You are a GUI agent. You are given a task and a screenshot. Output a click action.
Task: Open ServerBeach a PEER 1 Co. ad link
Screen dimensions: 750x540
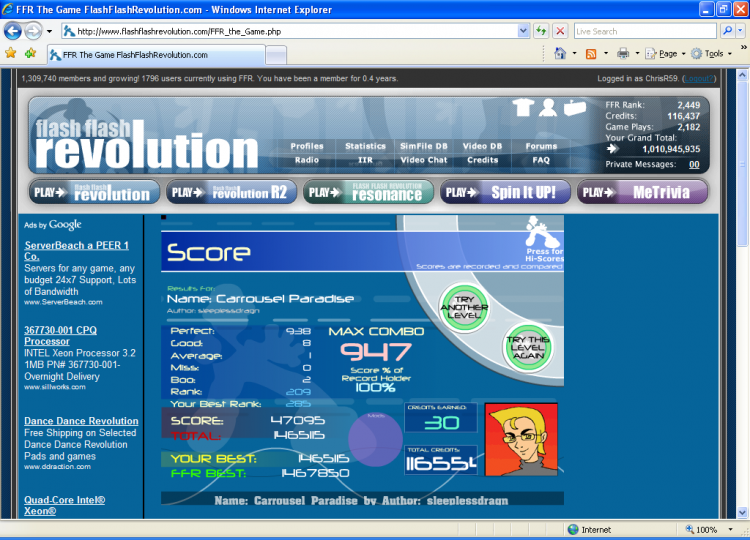click(77, 251)
